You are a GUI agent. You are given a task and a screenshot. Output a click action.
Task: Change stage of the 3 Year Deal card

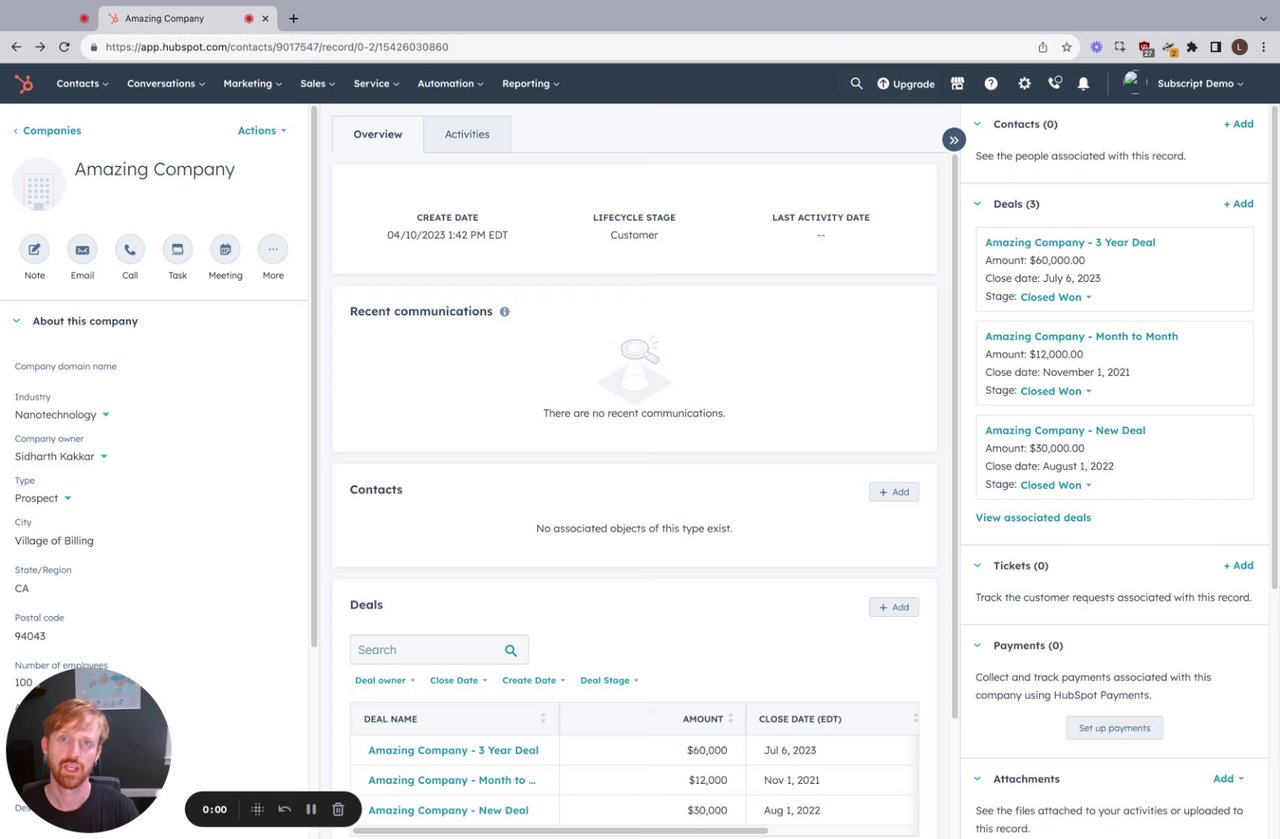point(1056,298)
